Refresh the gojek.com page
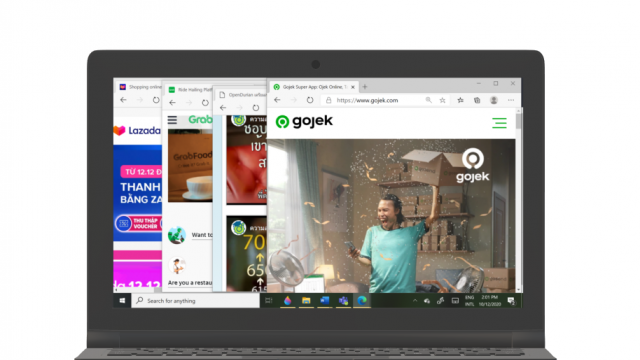 point(310,100)
